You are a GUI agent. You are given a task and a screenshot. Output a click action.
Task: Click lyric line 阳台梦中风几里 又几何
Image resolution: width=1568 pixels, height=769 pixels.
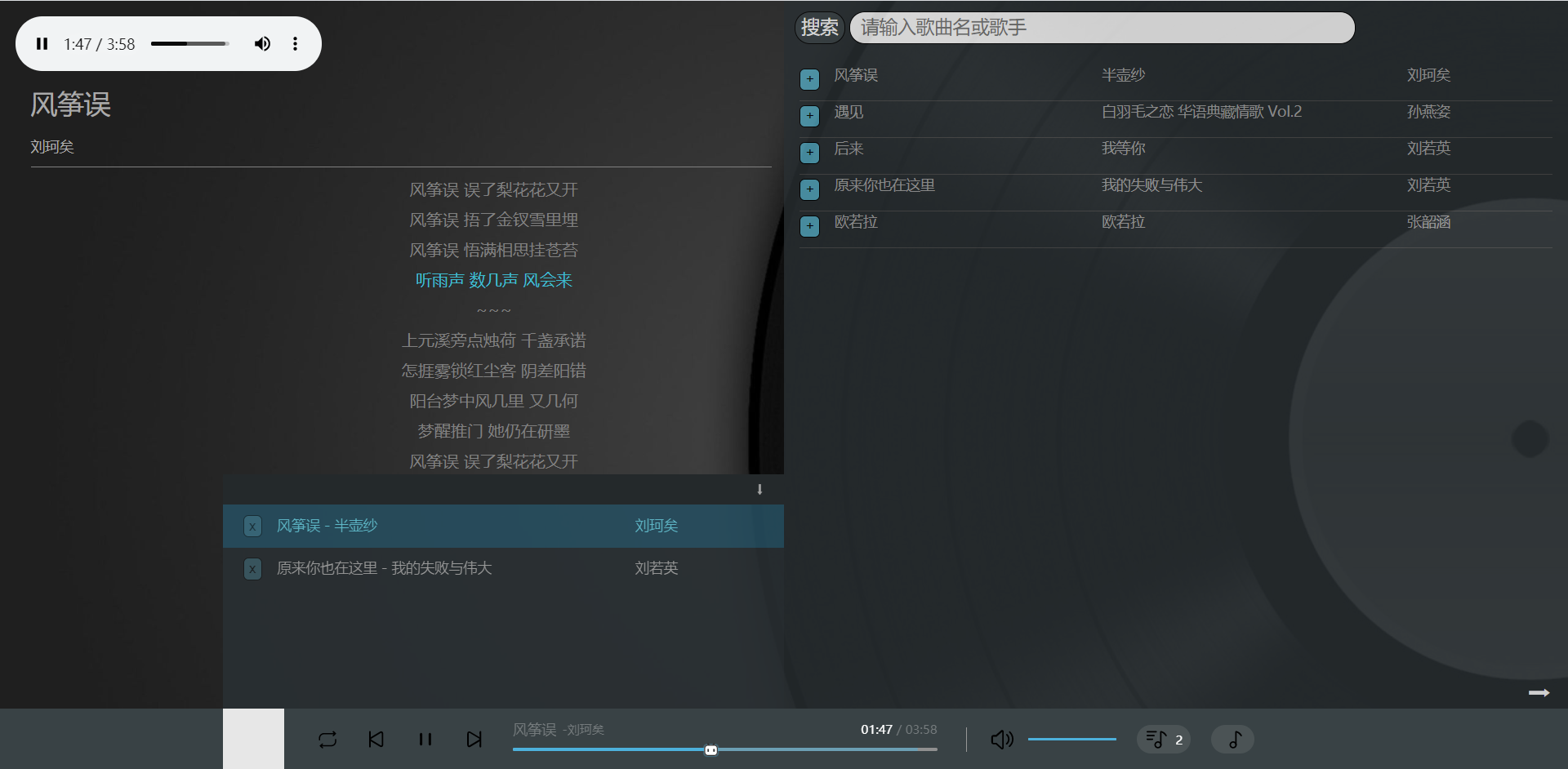tap(493, 402)
